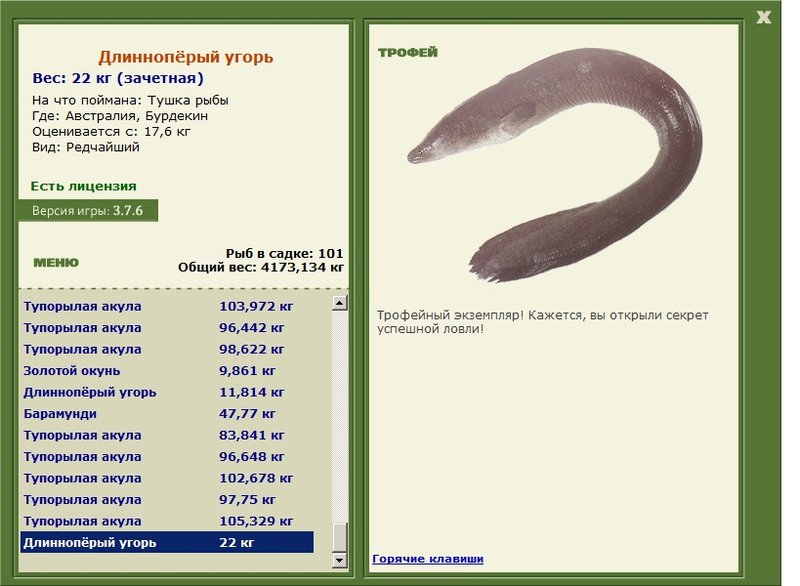Select Длиннопёрый угорь 11,814 кг entry

[x=167, y=392]
